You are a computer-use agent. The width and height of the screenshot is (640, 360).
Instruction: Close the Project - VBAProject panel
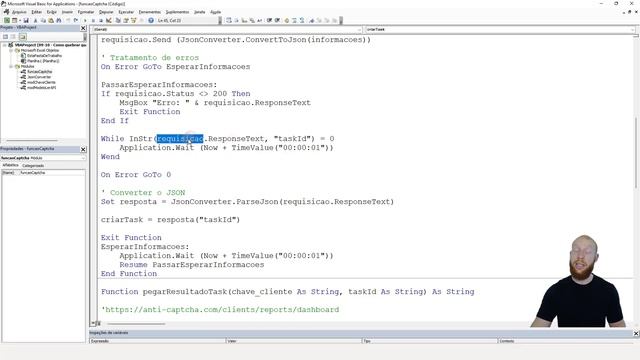83,28
